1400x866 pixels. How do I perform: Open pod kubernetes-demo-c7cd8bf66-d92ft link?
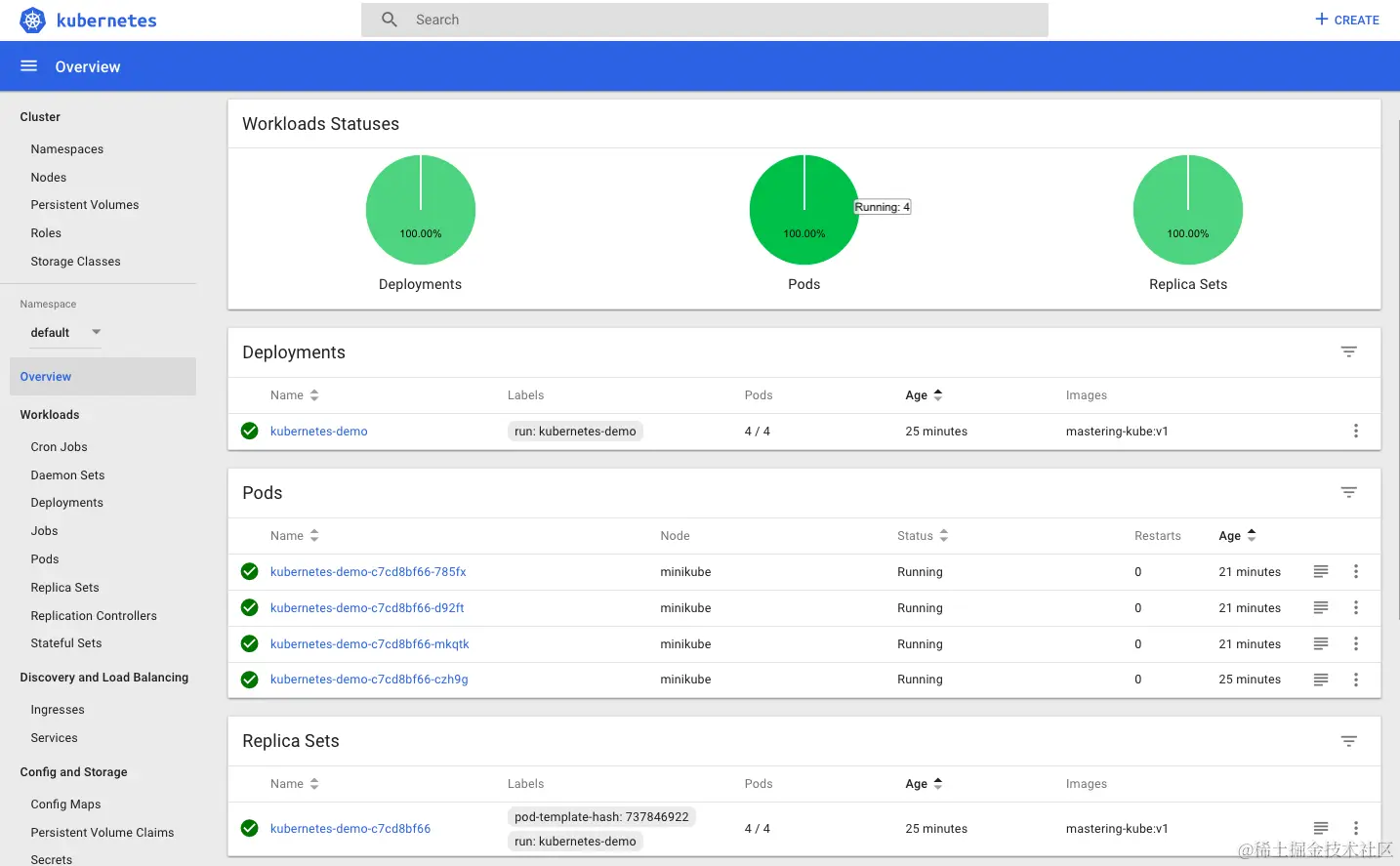[367, 607]
